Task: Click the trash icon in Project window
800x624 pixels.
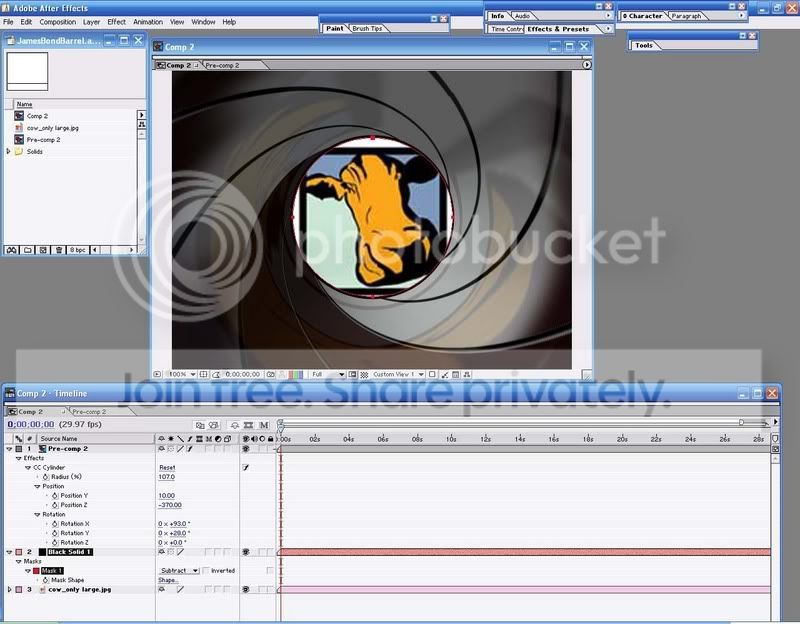Action: tap(59, 250)
